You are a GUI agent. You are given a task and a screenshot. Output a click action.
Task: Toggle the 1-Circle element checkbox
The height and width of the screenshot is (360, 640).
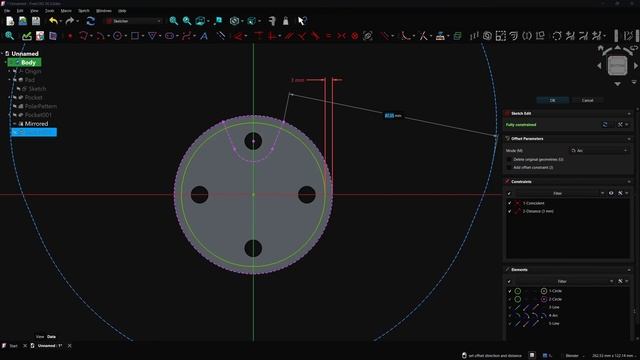click(509, 291)
